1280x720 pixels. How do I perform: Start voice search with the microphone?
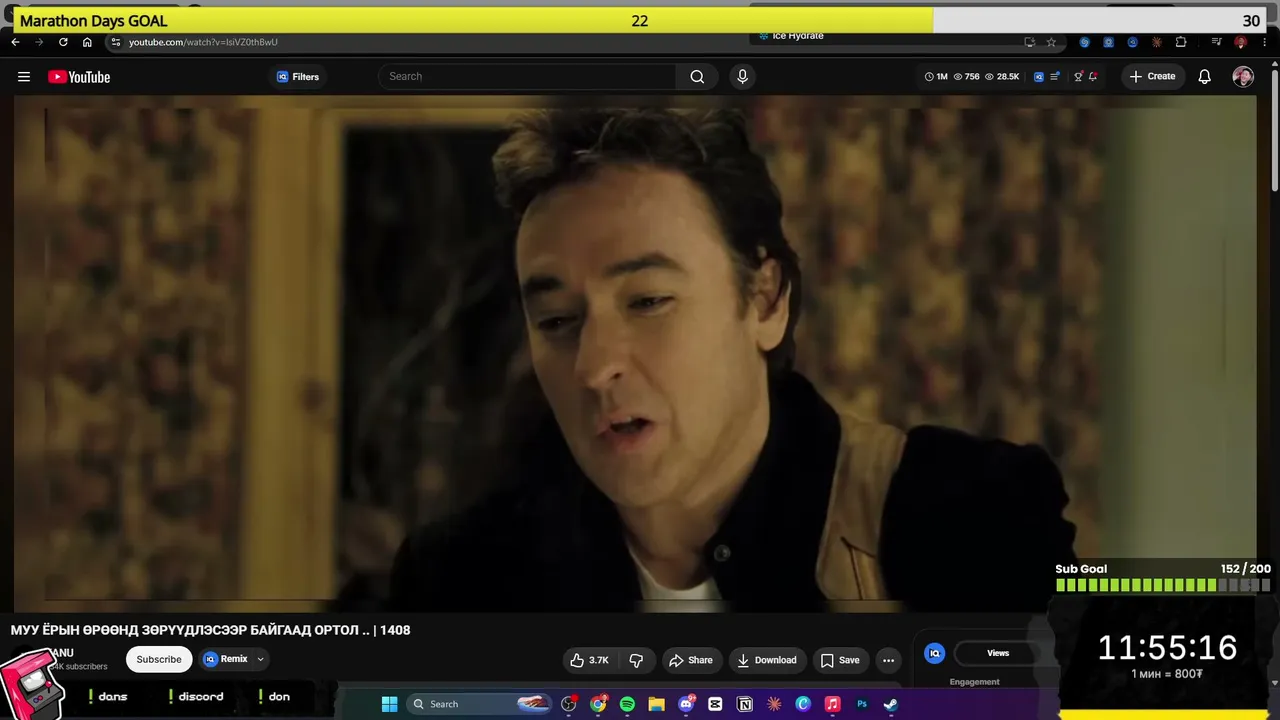coord(742,77)
